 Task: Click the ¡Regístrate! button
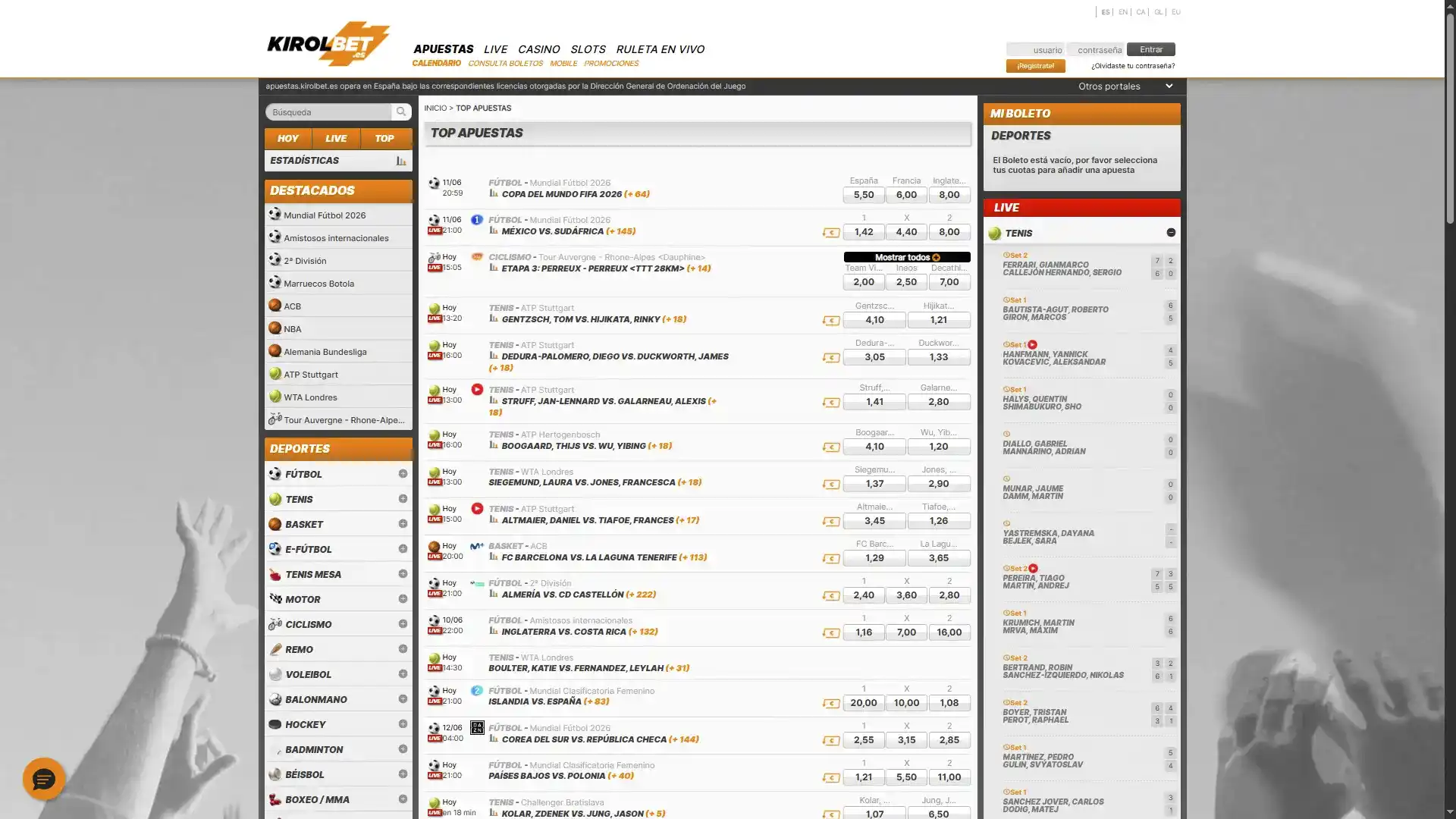click(x=1035, y=66)
